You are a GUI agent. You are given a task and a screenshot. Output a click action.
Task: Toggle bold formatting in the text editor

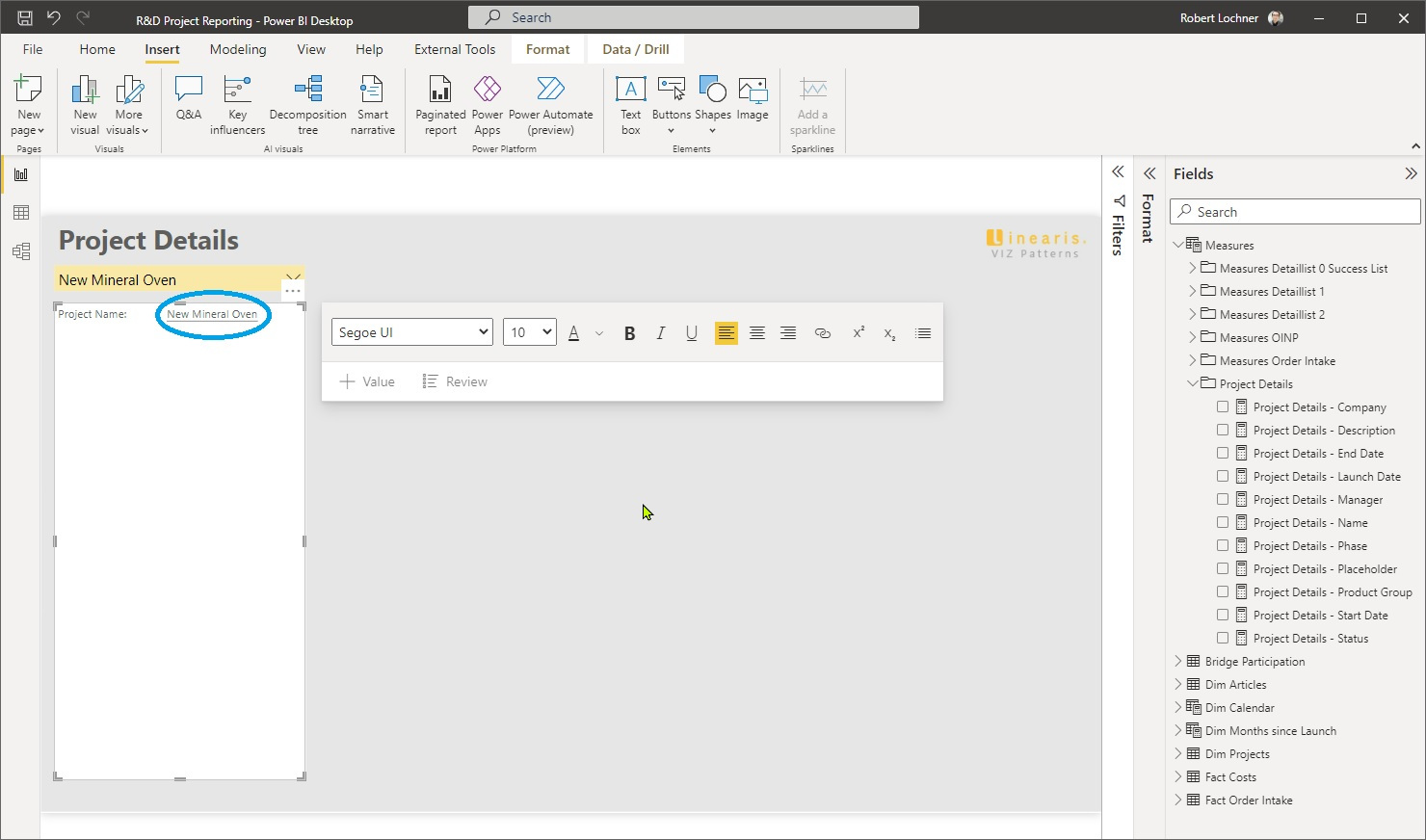pyautogui.click(x=629, y=332)
